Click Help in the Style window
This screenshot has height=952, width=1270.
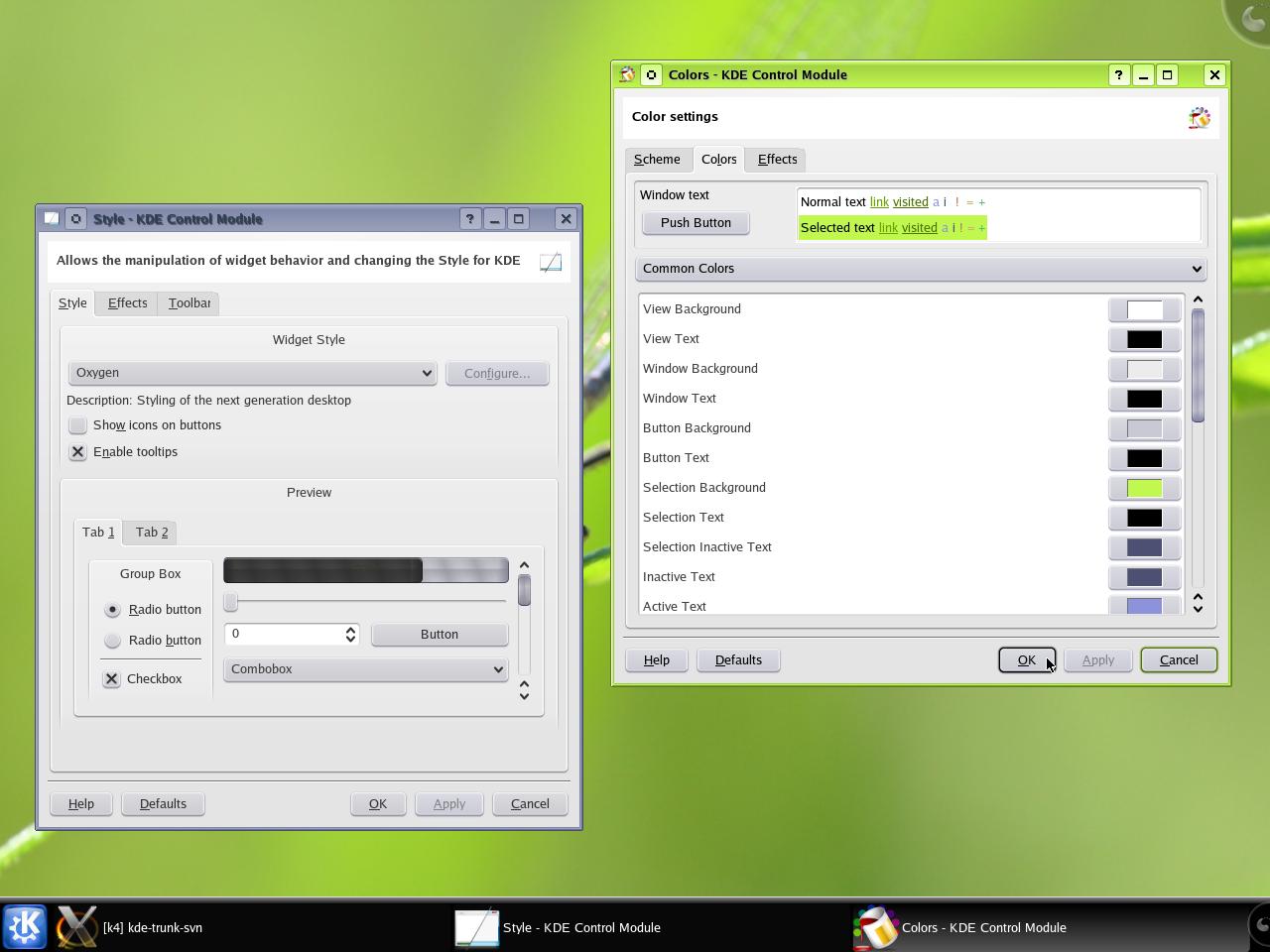point(81,804)
